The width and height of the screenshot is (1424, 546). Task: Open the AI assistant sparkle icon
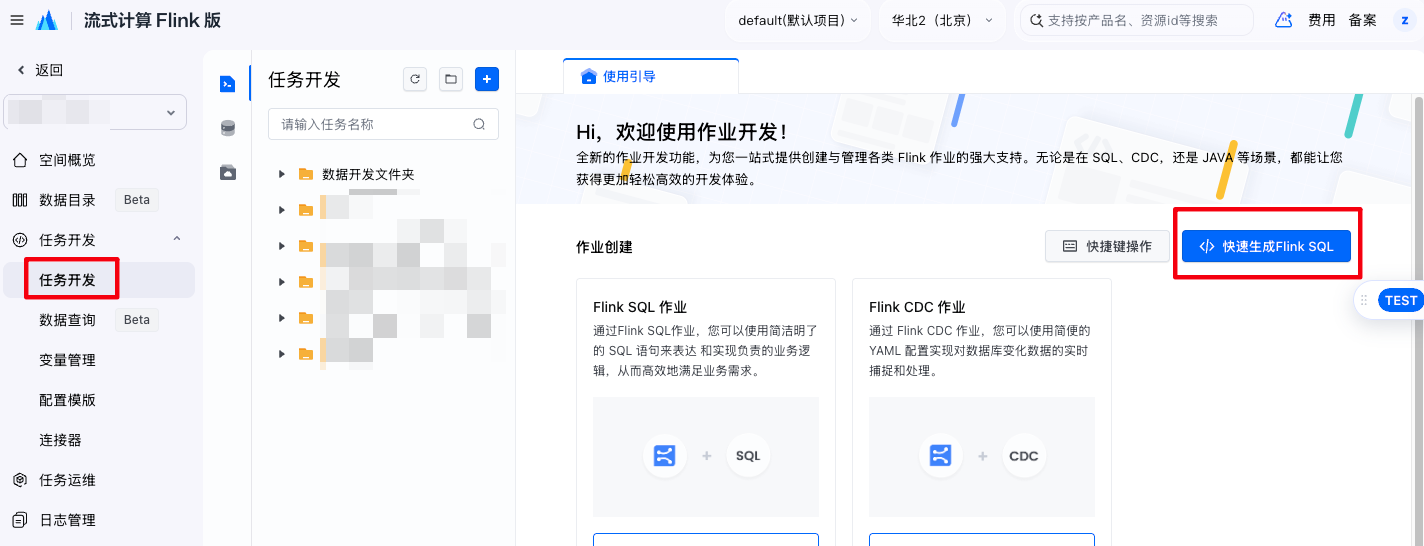[x=1284, y=20]
